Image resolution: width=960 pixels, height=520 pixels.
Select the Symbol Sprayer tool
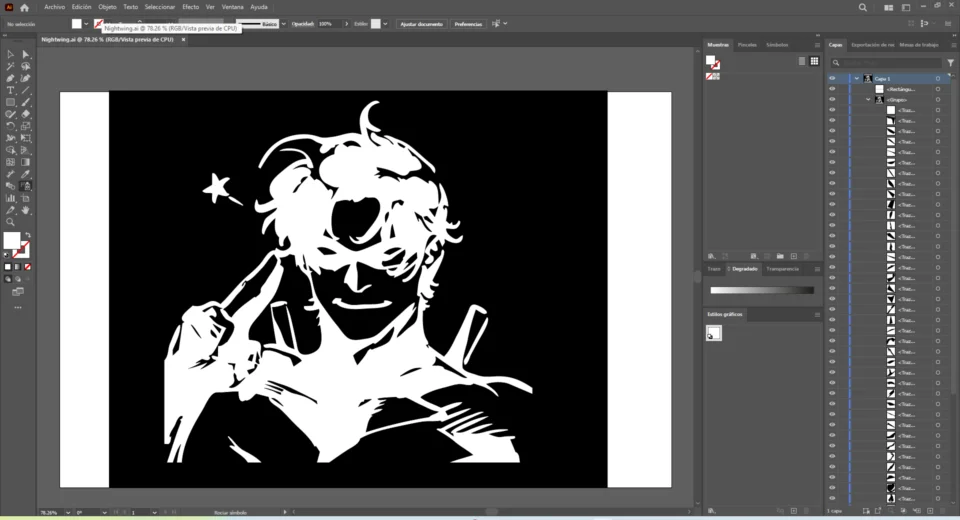pos(26,186)
